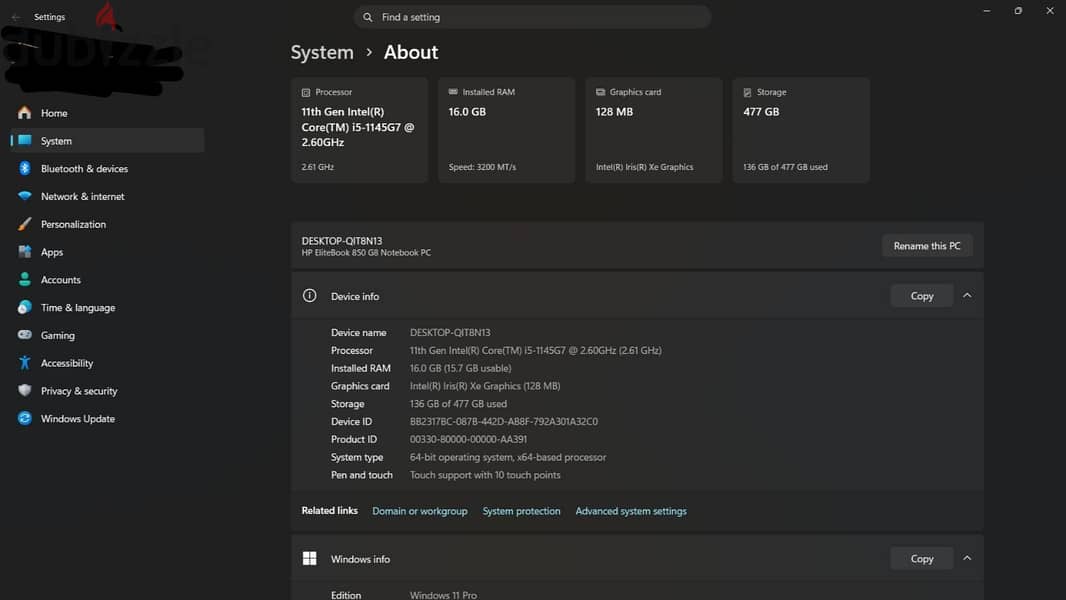
Task: Copy the Device info details
Action: pos(921,296)
